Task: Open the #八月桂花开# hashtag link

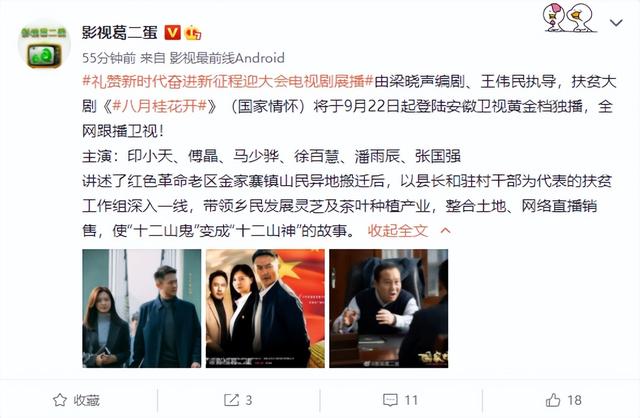Action: click(x=160, y=107)
